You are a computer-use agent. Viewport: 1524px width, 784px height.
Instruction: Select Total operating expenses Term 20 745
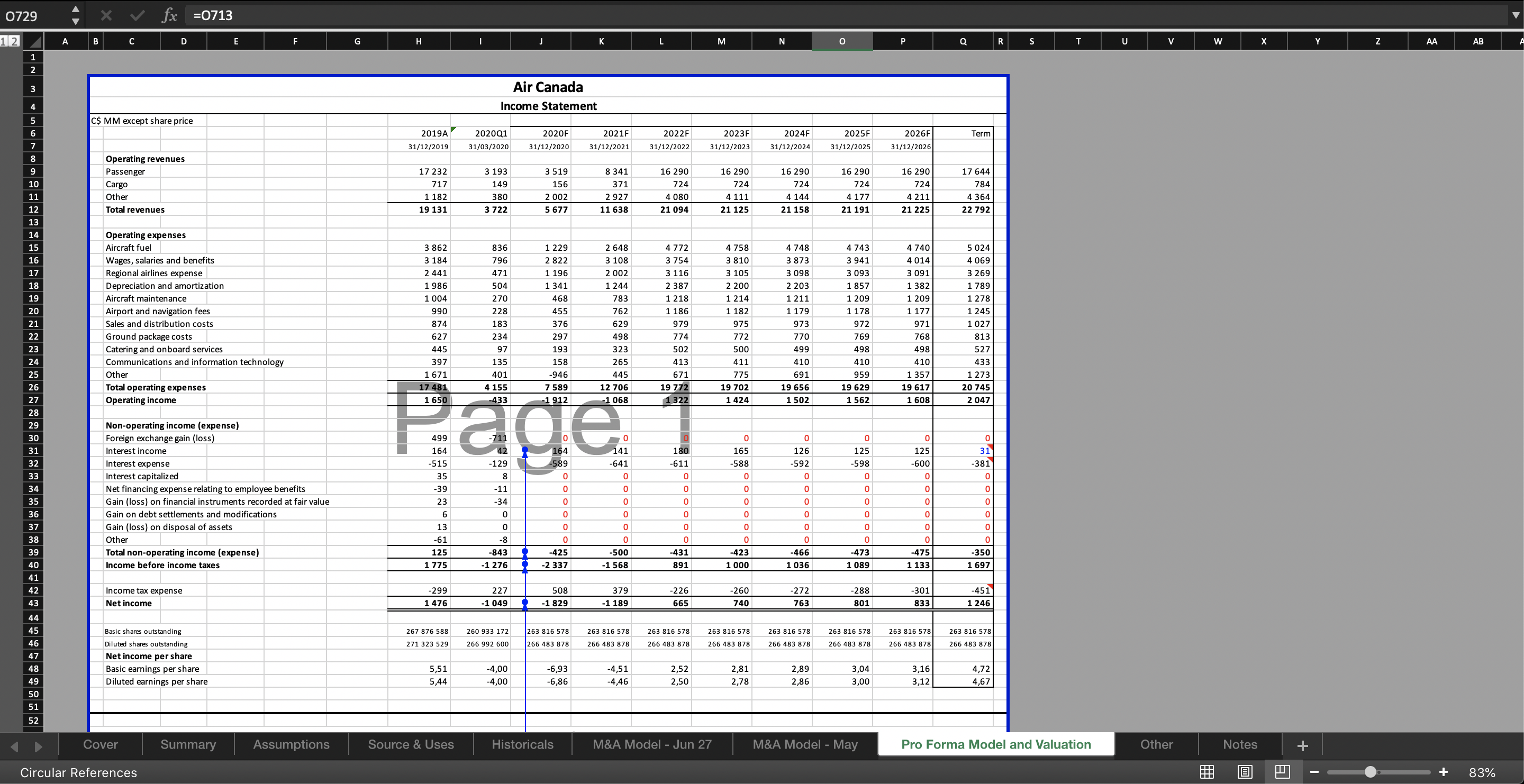[963, 387]
